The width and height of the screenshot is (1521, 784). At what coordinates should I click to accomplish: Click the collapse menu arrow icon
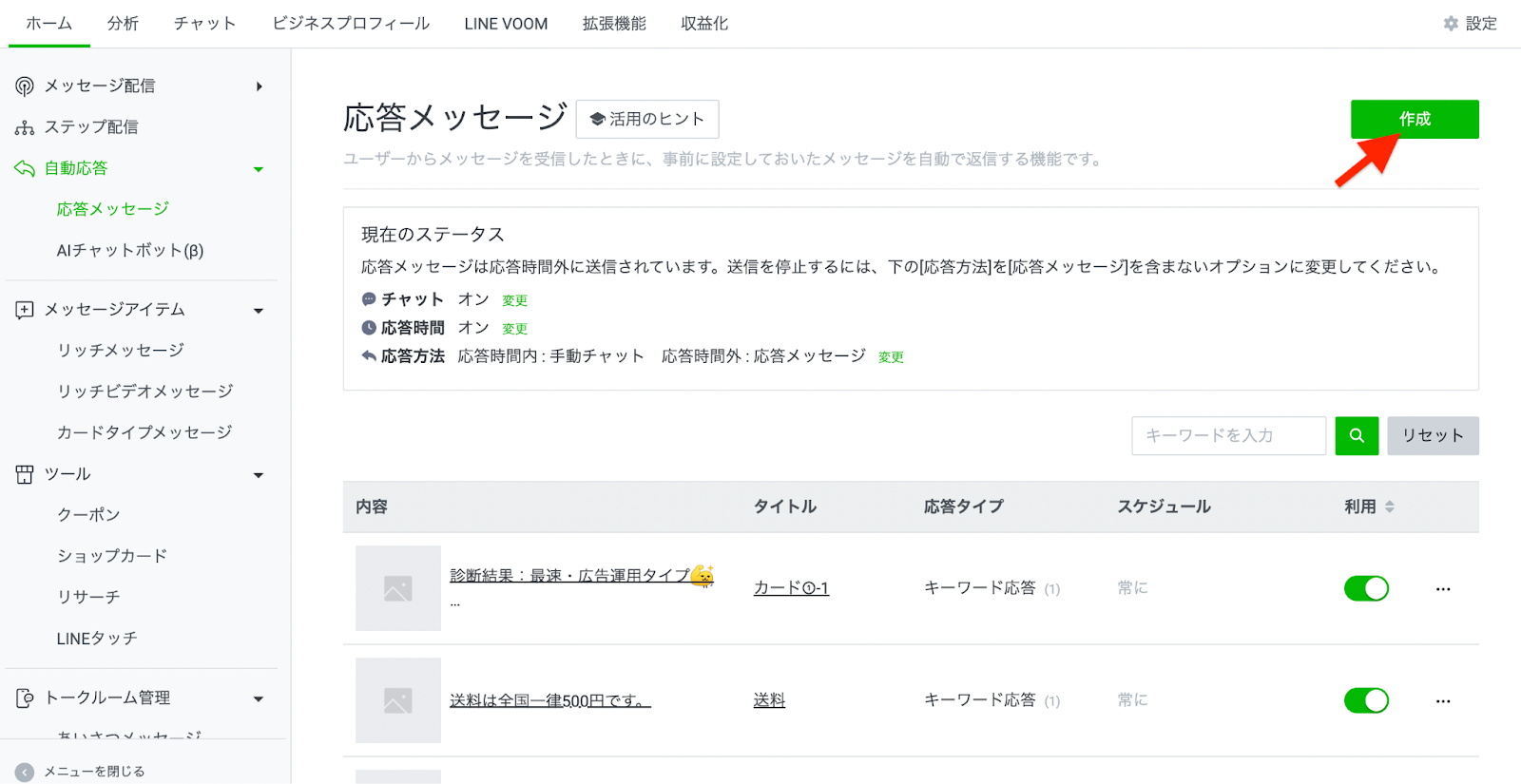coord(25,772)
